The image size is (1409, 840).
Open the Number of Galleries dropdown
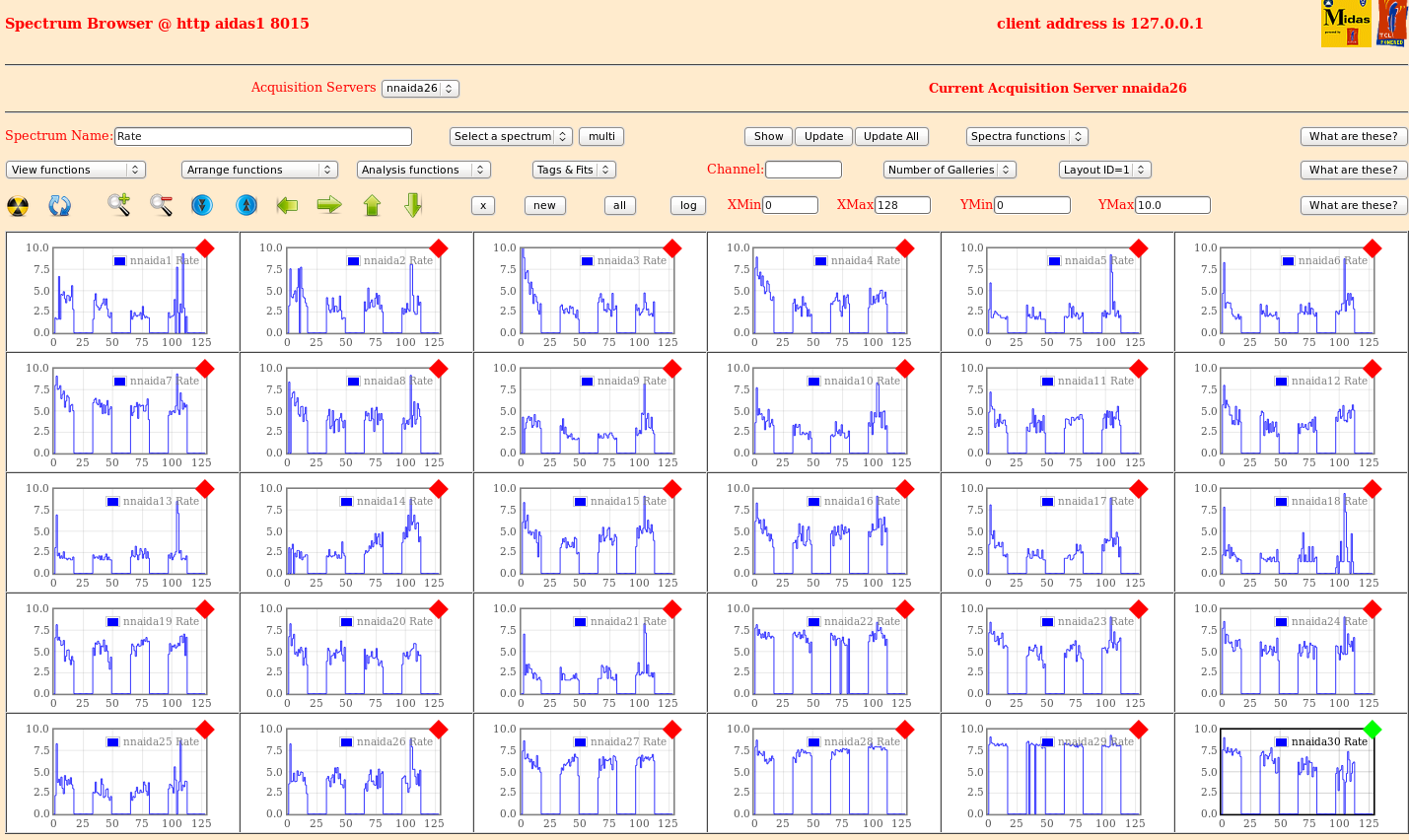tap(950, 170)
